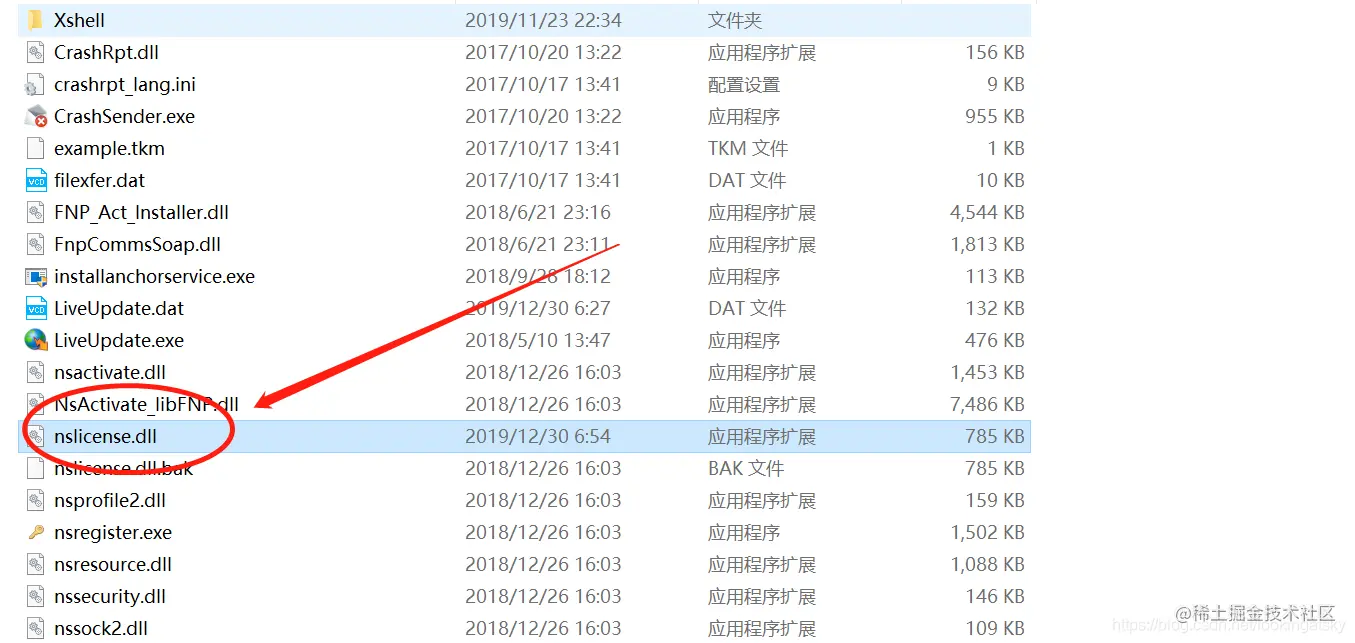Click the nsregister.exe key icon
Image resolution: width=1355 pixels, height=643 pixels.
pyautogui.click(x=34, y=532)
